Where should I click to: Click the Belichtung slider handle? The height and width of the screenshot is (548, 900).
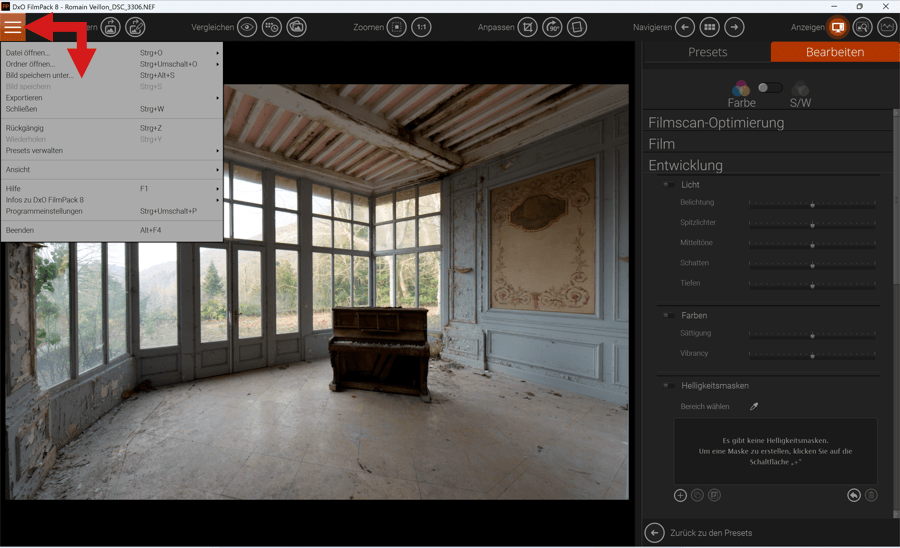click(812, 204)
